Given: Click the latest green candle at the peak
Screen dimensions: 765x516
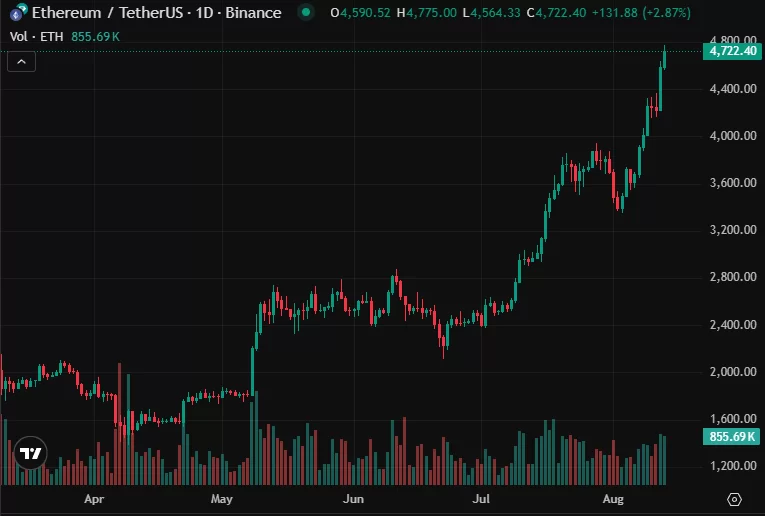Looking at the screenshot, I should click(664, 58).
